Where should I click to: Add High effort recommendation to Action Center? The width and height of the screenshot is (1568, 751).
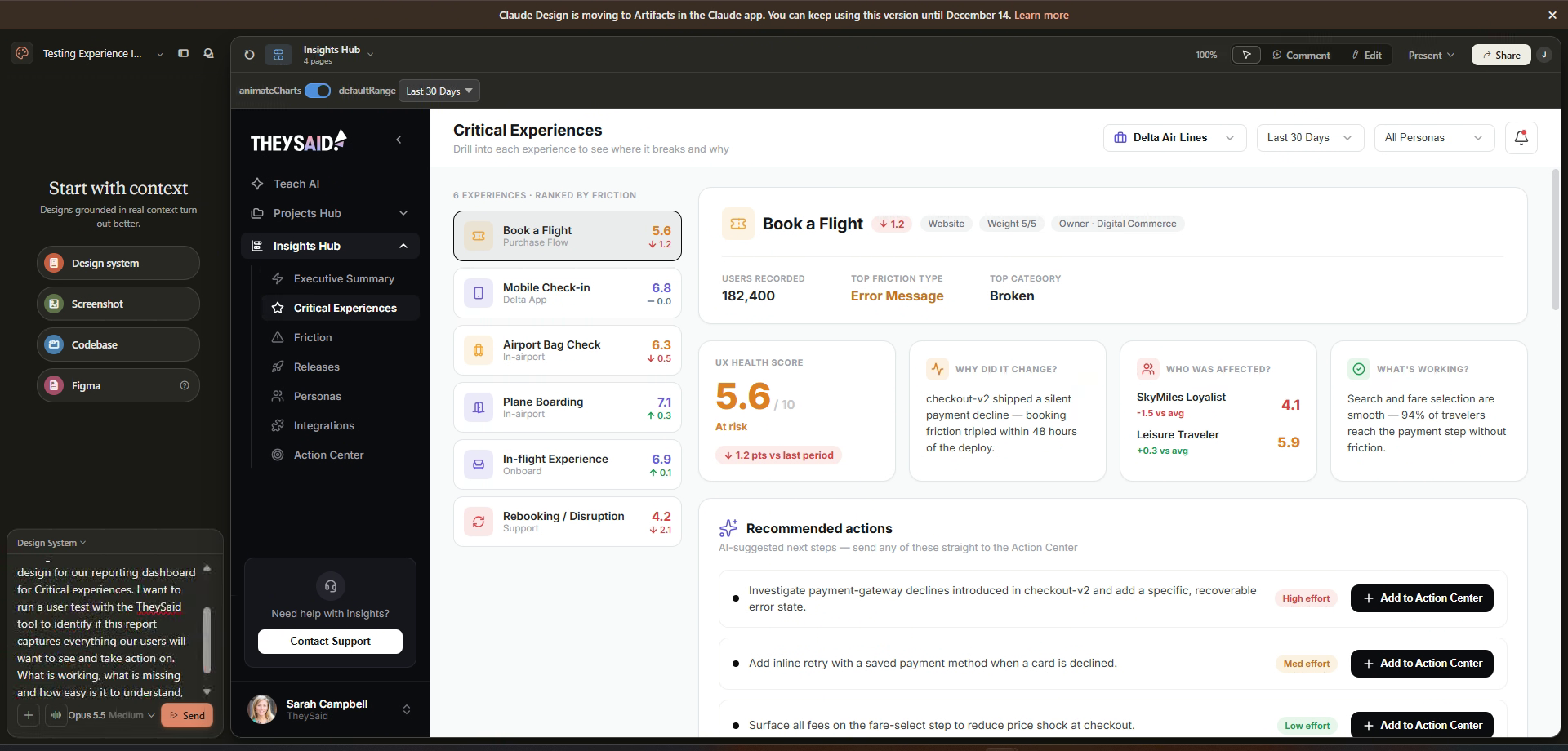(x=1422, y=598)
